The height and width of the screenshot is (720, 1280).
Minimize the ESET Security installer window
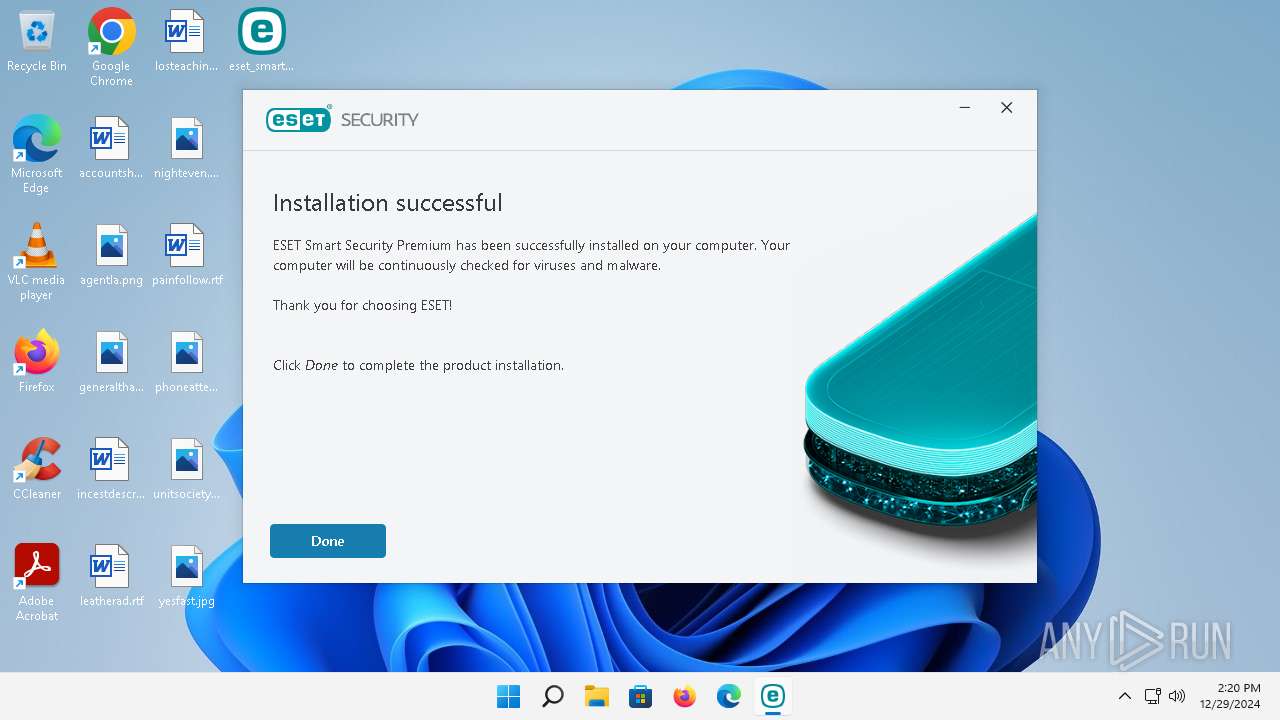click(x=965, y=108)
